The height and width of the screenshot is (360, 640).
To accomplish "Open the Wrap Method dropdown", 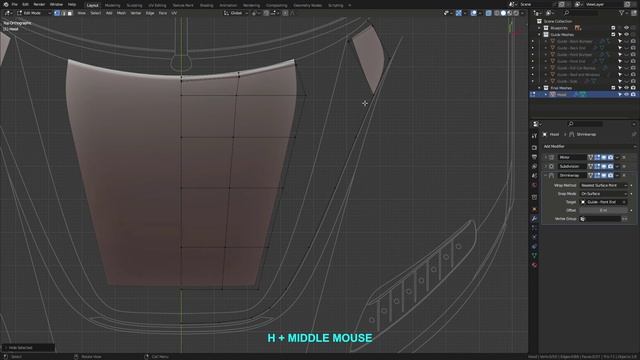I will (x=603, y=185).
